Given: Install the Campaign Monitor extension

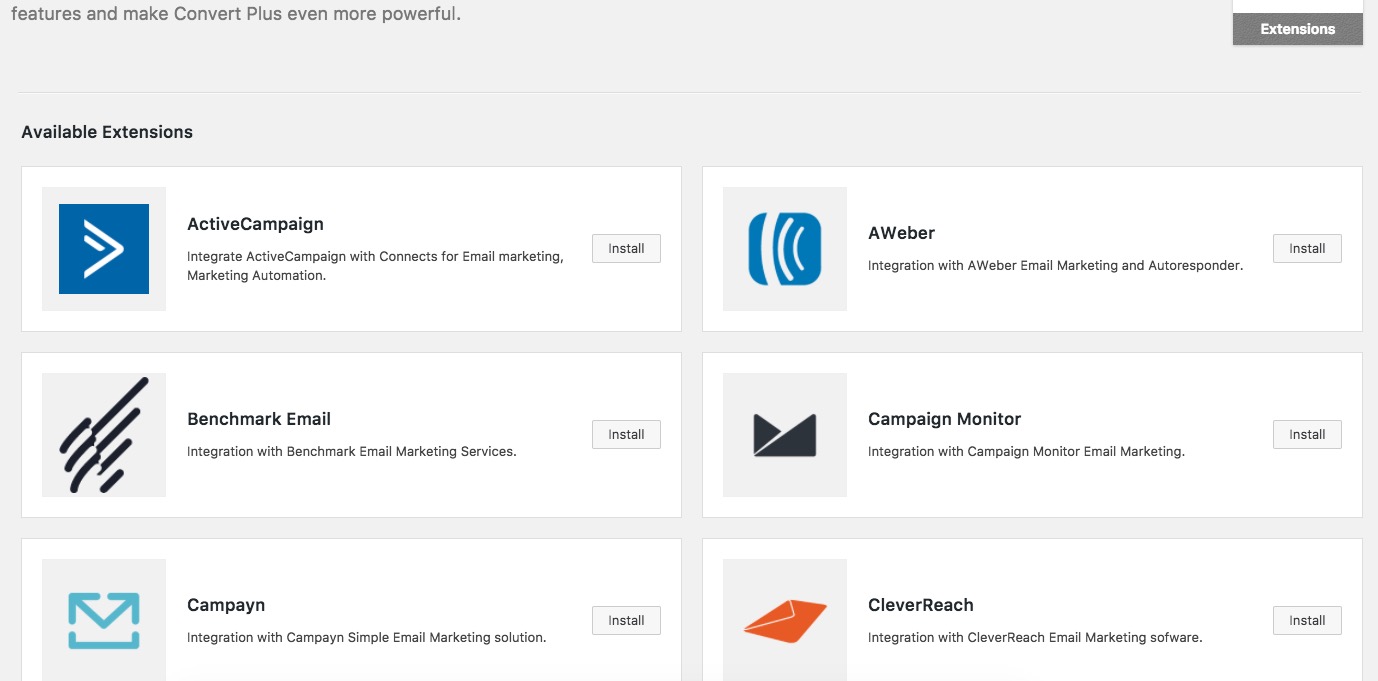Looking at the screenshot, I should (1307, 434).
